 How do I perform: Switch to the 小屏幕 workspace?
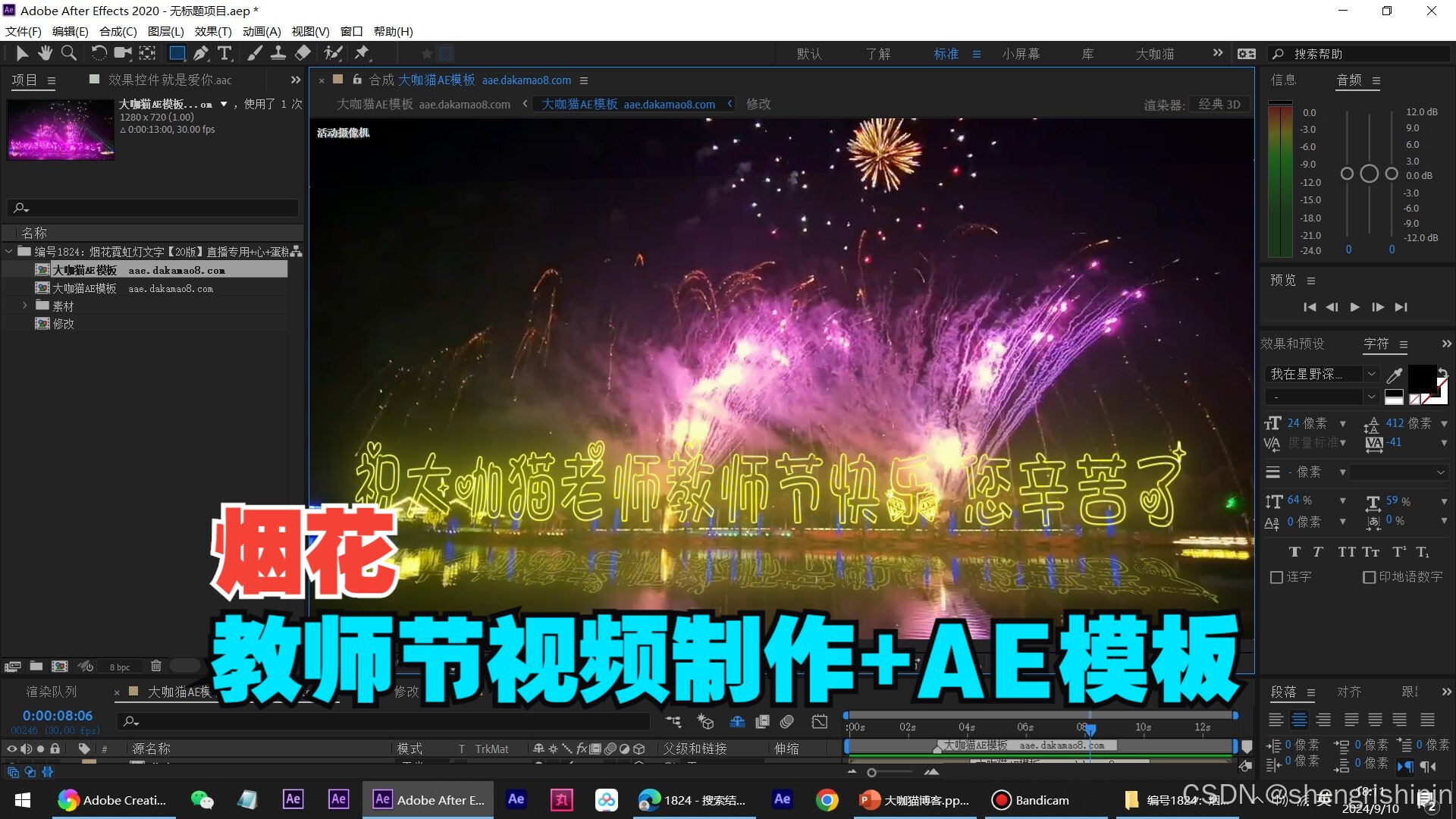[1021, 54]
